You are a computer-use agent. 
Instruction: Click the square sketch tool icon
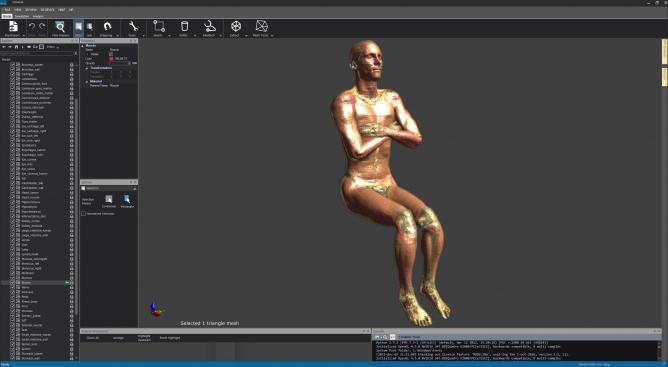point(159,26)
